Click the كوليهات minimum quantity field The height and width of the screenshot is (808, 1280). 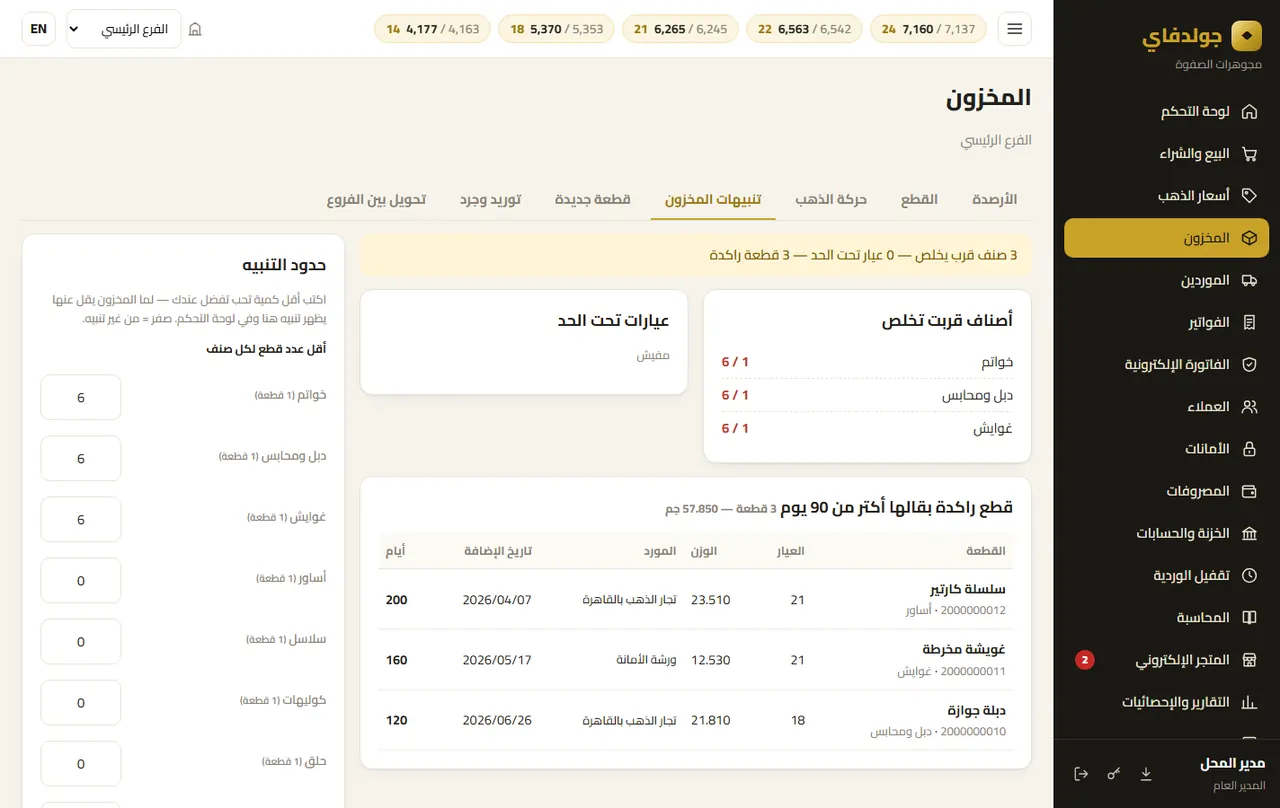[81, 703]
